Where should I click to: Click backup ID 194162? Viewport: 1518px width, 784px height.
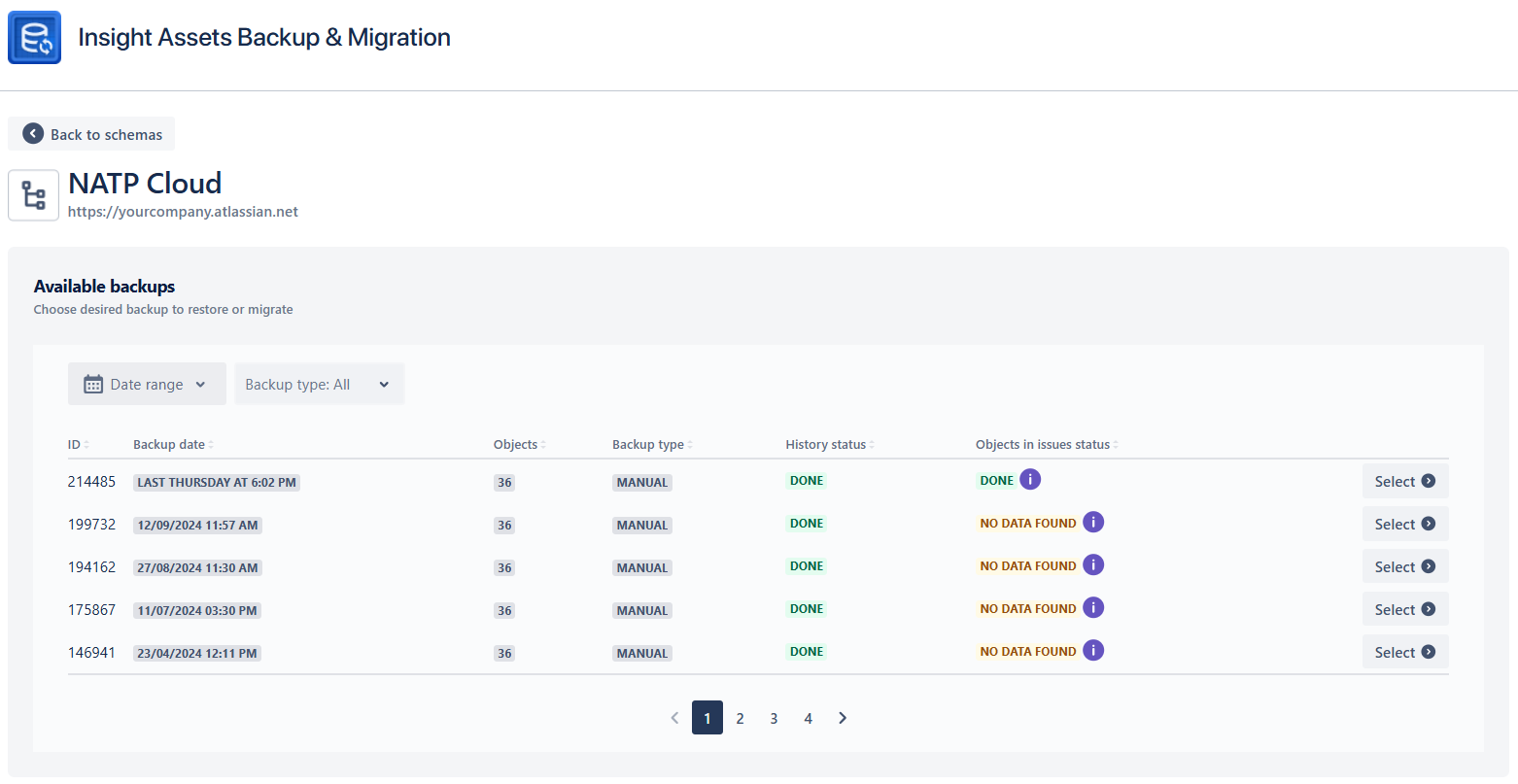point(91,567)
